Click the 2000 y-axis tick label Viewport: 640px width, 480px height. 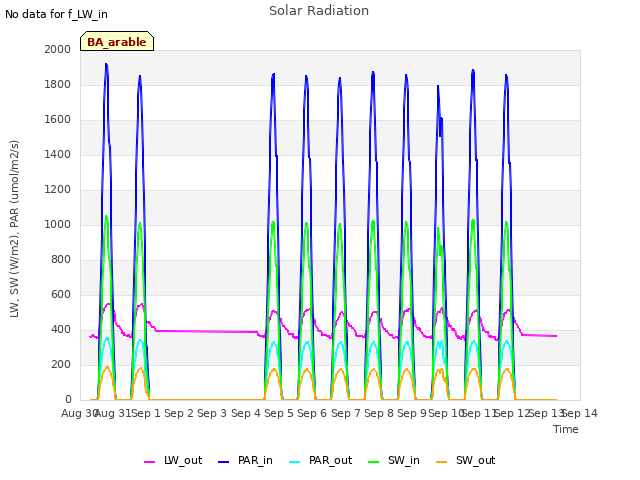tap(58, 49)
